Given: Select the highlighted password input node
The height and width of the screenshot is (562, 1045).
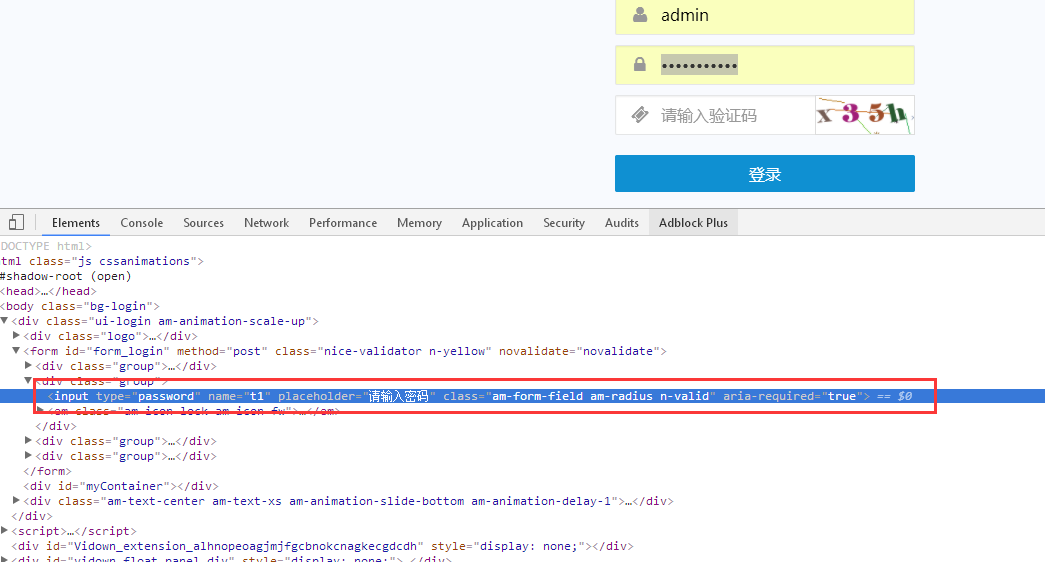Looking at the screenshot, I should click(522, 396).
